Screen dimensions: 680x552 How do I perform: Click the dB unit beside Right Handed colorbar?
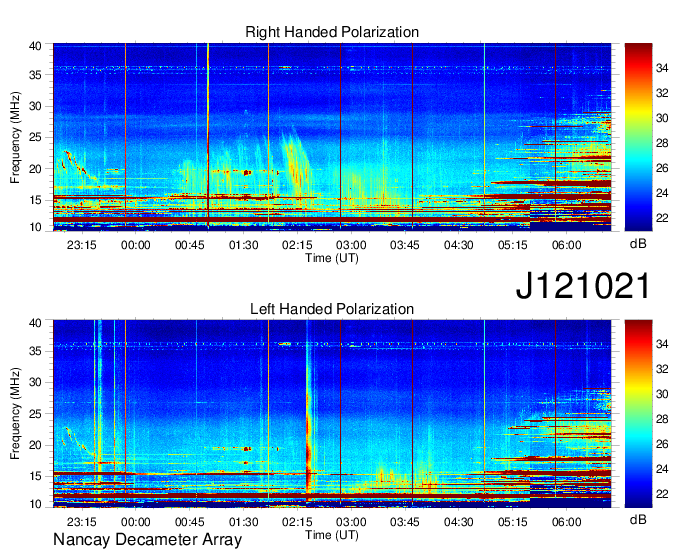tap(638, 244)
